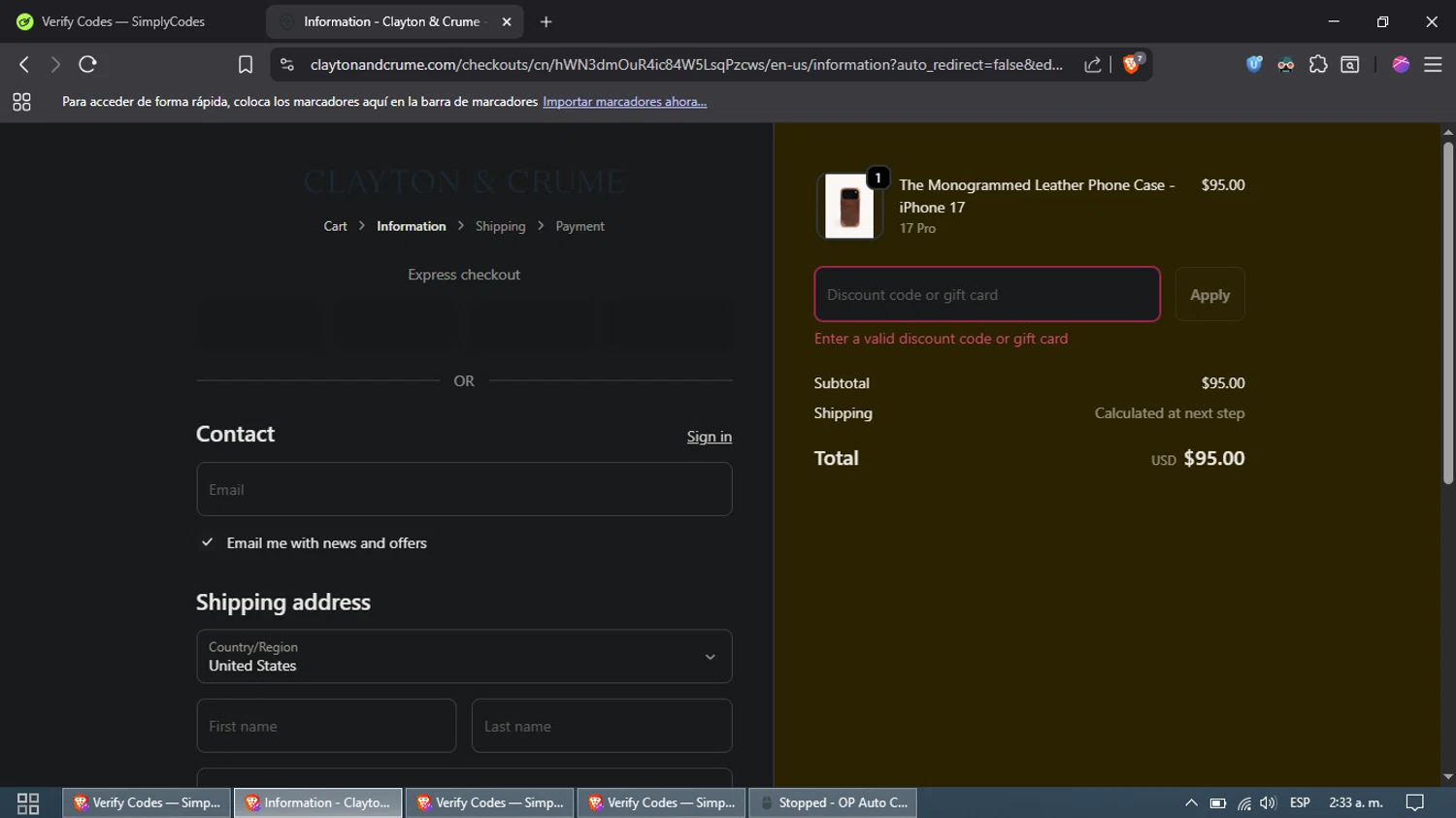Open a new tab with plus button
1456x818 pixels.
click(x=546, y=21)
